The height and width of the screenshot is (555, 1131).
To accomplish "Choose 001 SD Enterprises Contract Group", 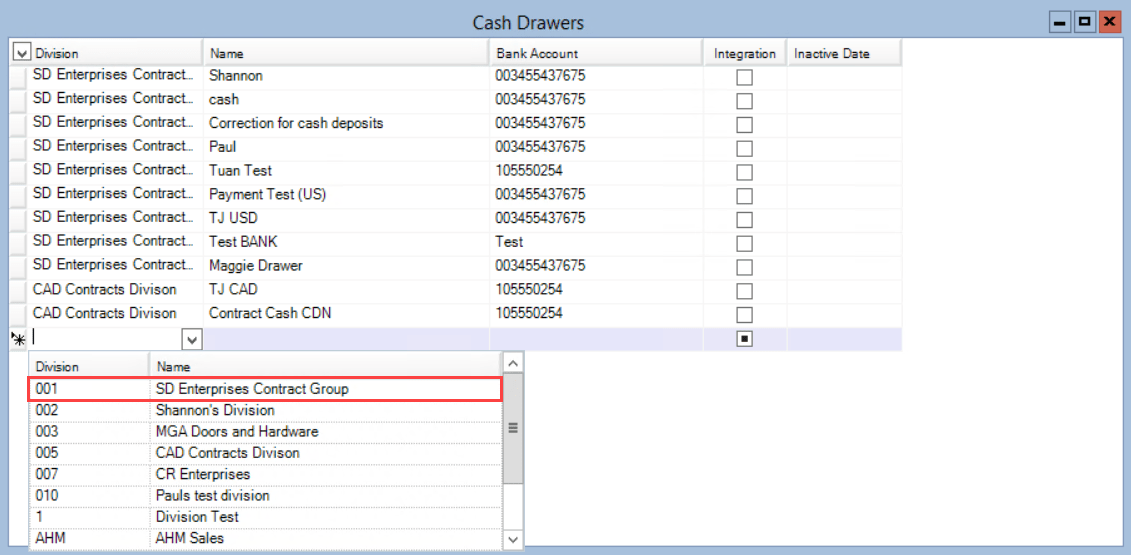I will (x=265, y=389).
